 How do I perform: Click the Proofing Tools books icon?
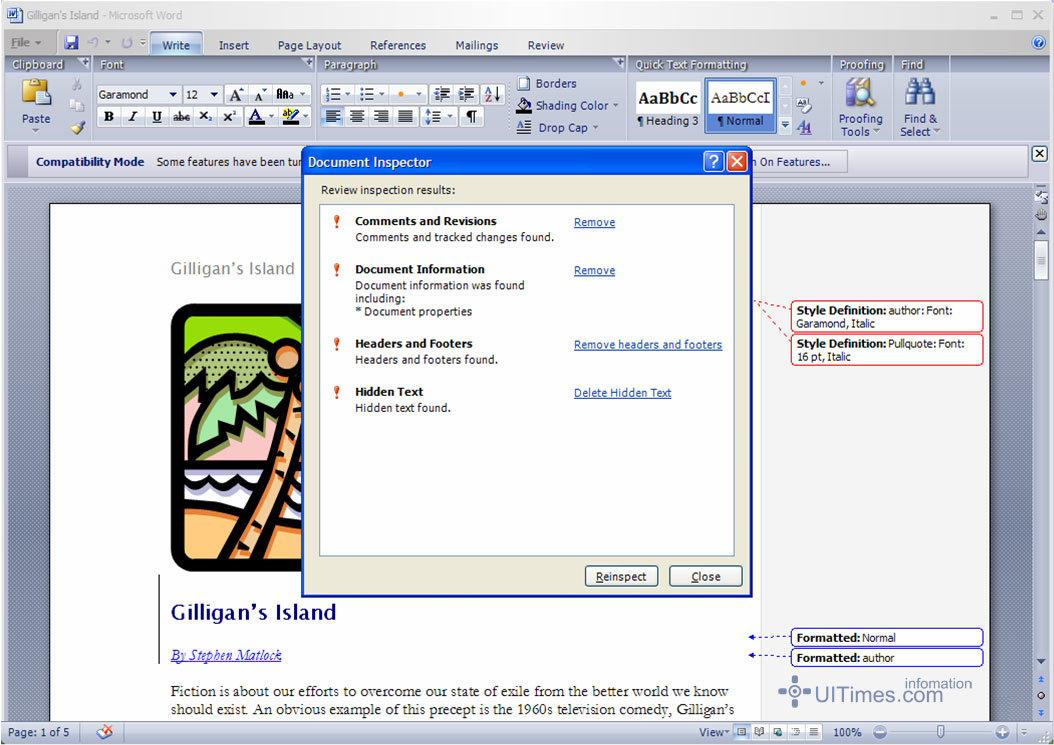tap(860, 93)
